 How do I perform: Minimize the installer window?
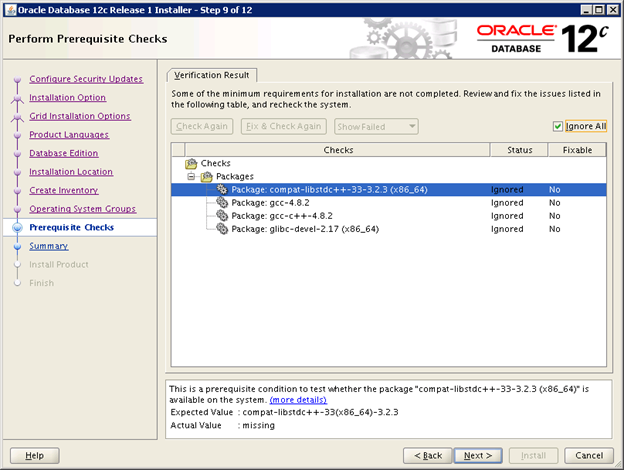point(586,10)
